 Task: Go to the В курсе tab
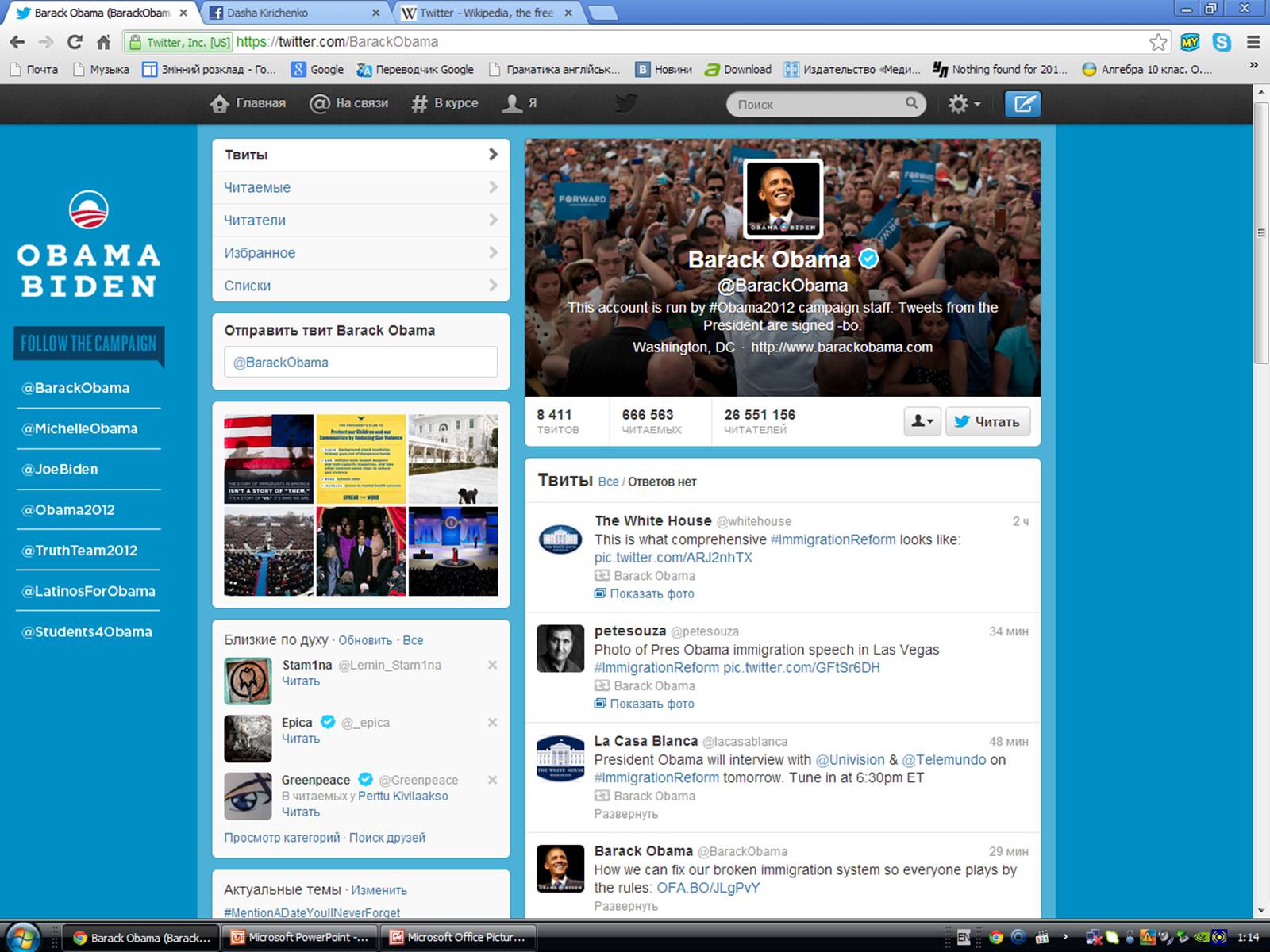[444, 103]
